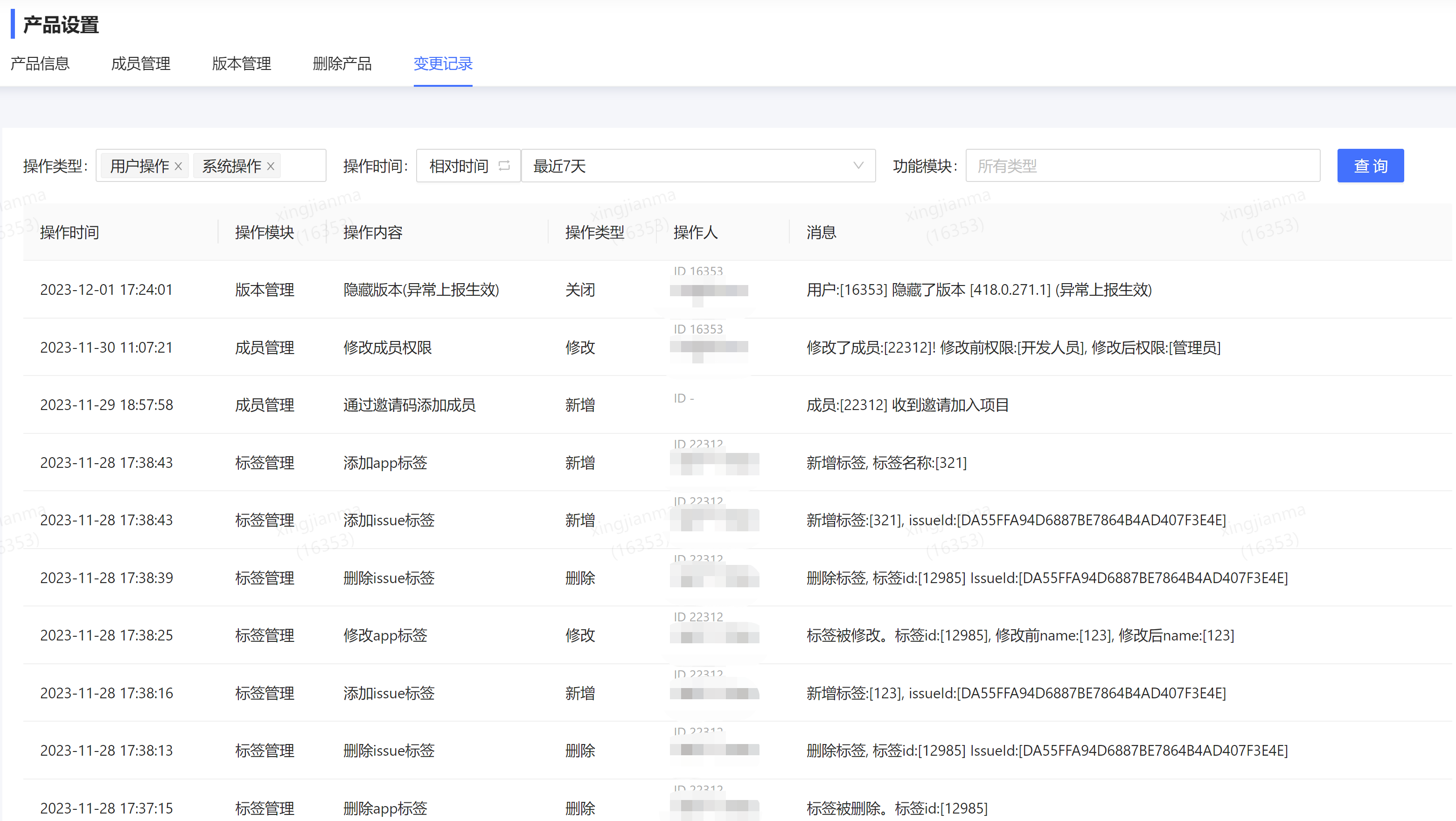Image resolution: width=1456 pixels, height=821 pixels.
Task: Click the 查询 button
Action: coord(1370,166)
